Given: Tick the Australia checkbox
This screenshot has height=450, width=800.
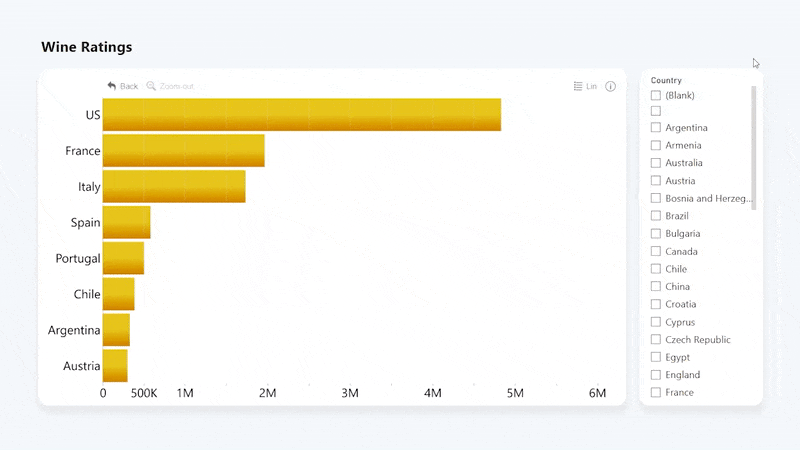Looking at the screenshot, I should [x=656, y=163].
